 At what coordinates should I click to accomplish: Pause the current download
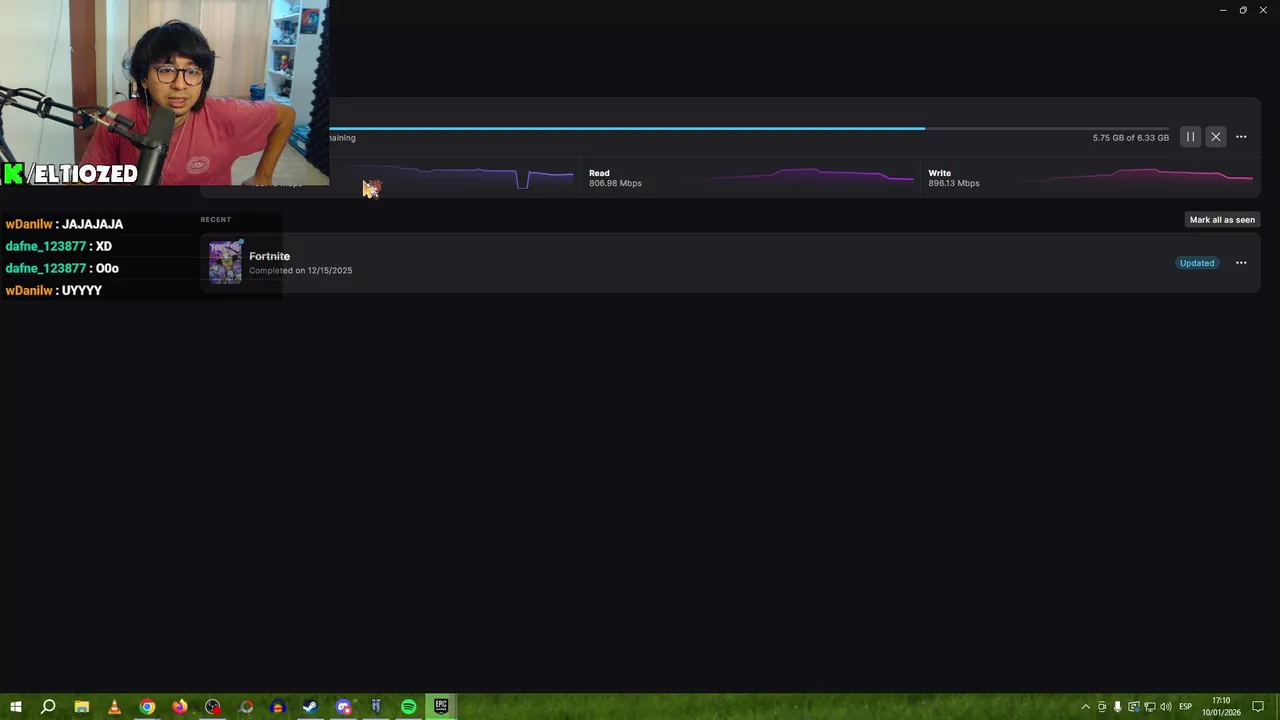click(x=1190, y=137)
